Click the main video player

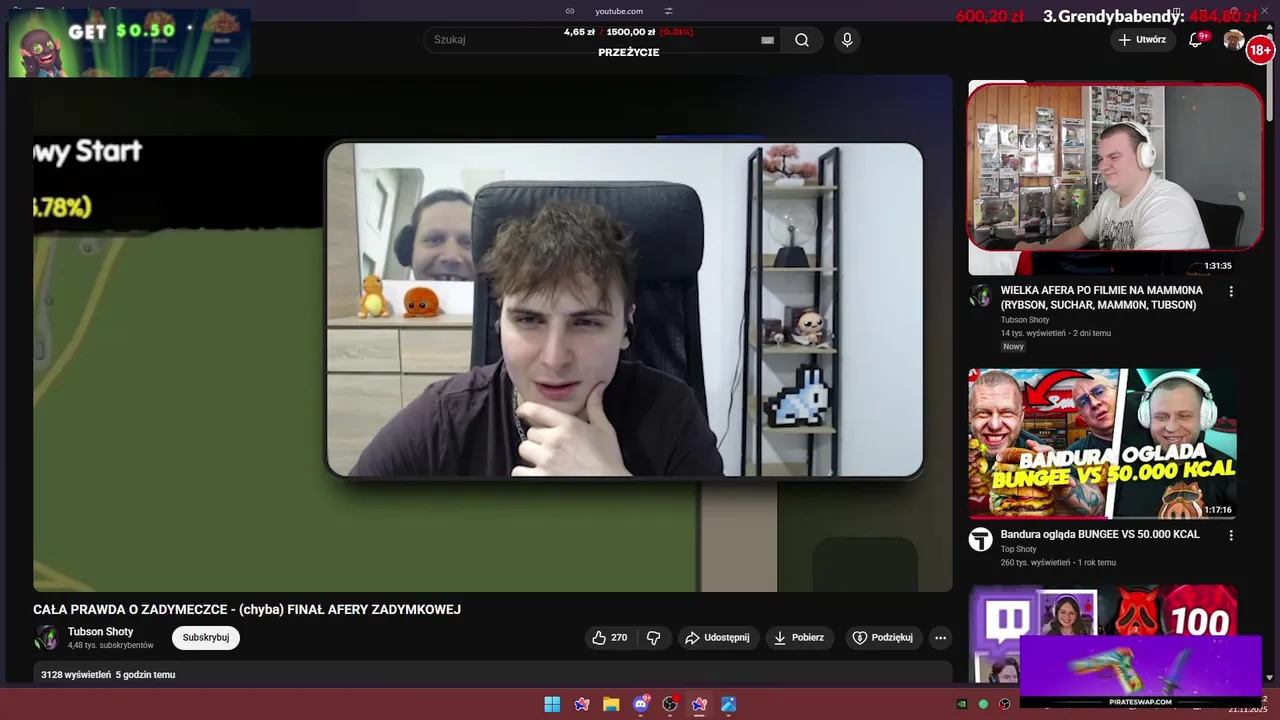[x=493, y=334]
